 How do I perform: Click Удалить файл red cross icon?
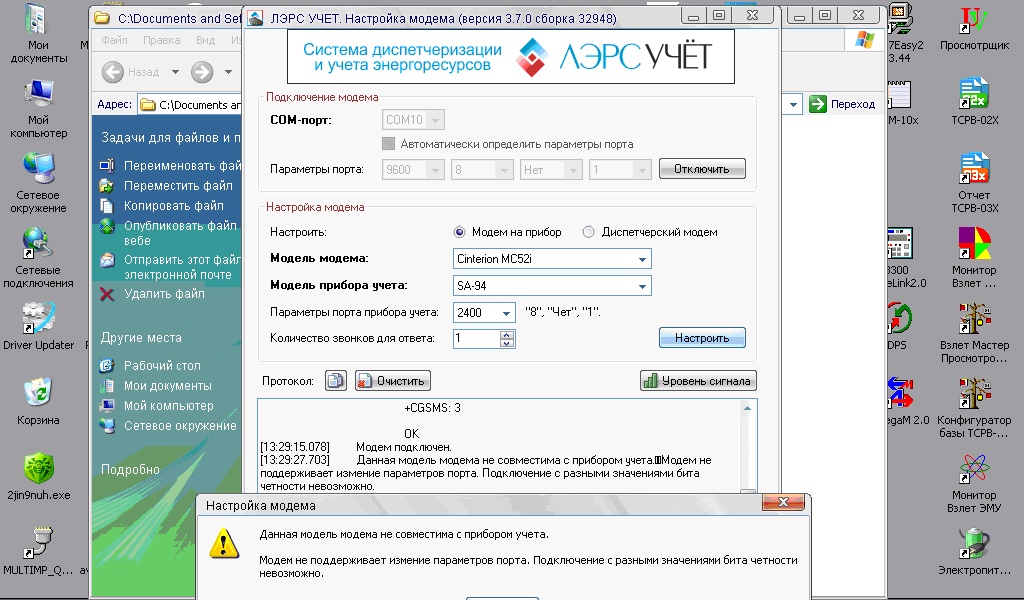tap(107, 294)
